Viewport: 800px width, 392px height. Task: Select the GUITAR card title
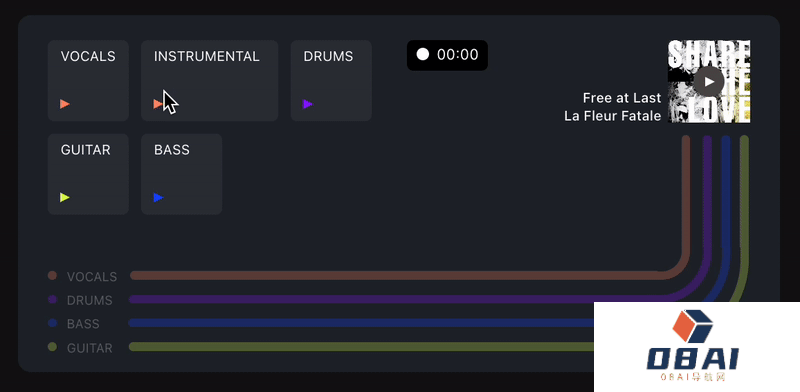[x=86, y=150]
